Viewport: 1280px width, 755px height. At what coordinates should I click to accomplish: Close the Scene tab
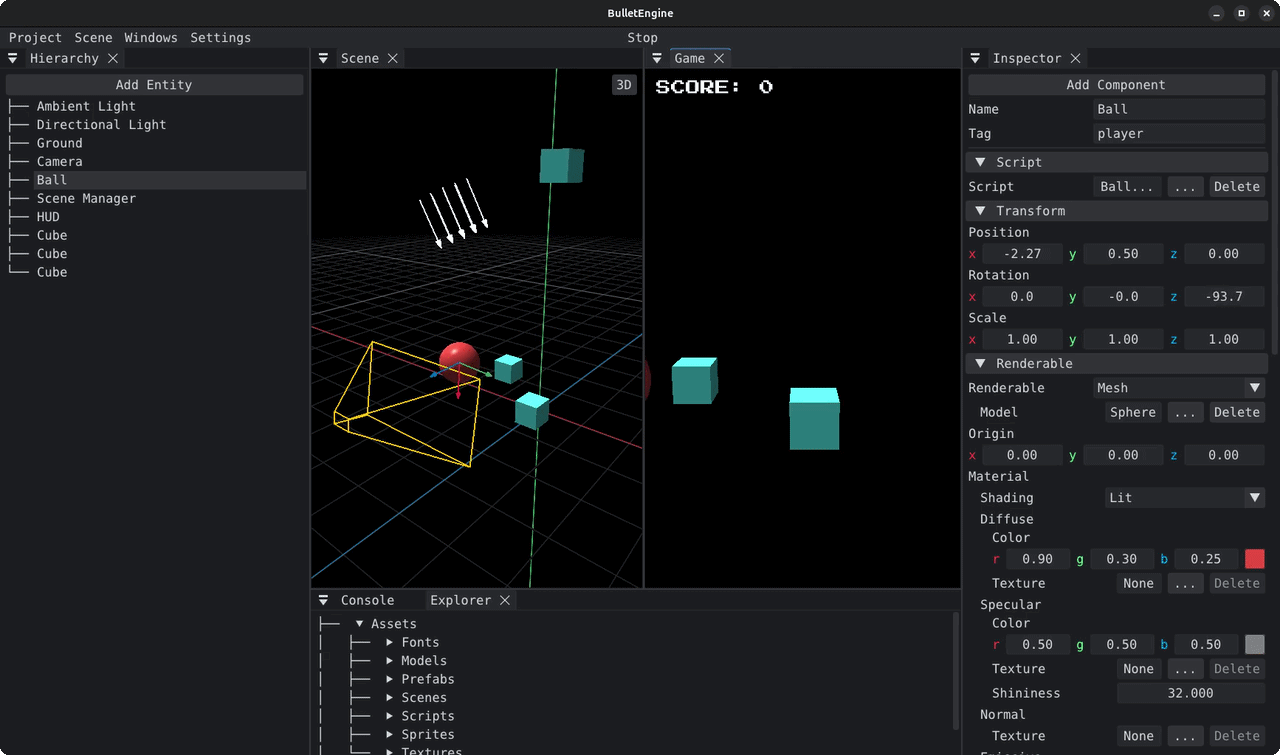click(x=393, y=59)
